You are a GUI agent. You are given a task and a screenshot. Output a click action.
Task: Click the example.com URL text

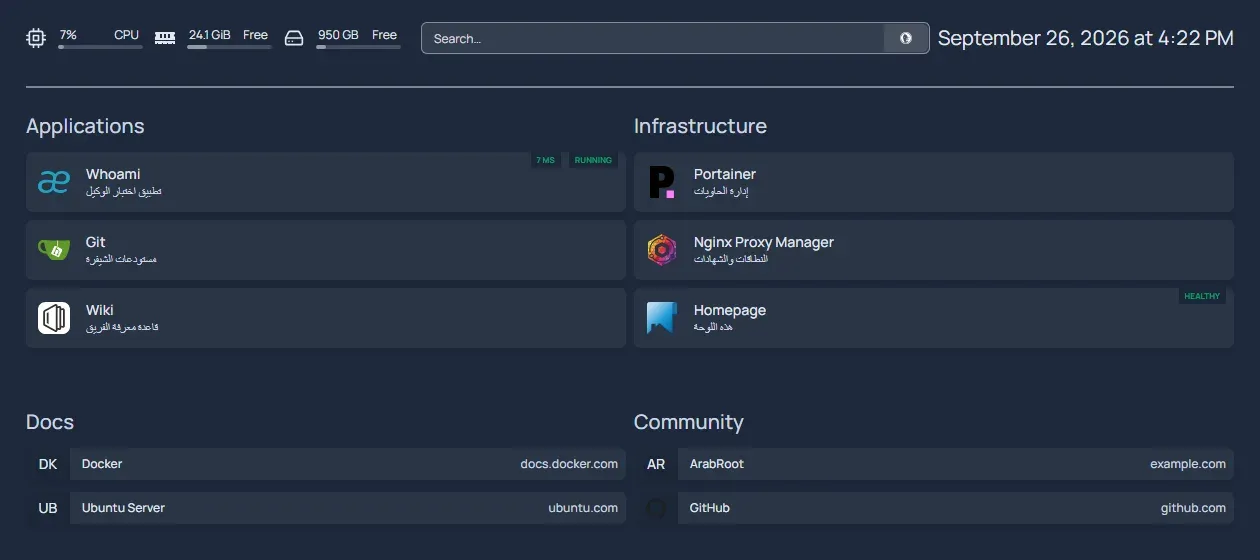(x=1188, y=464)
